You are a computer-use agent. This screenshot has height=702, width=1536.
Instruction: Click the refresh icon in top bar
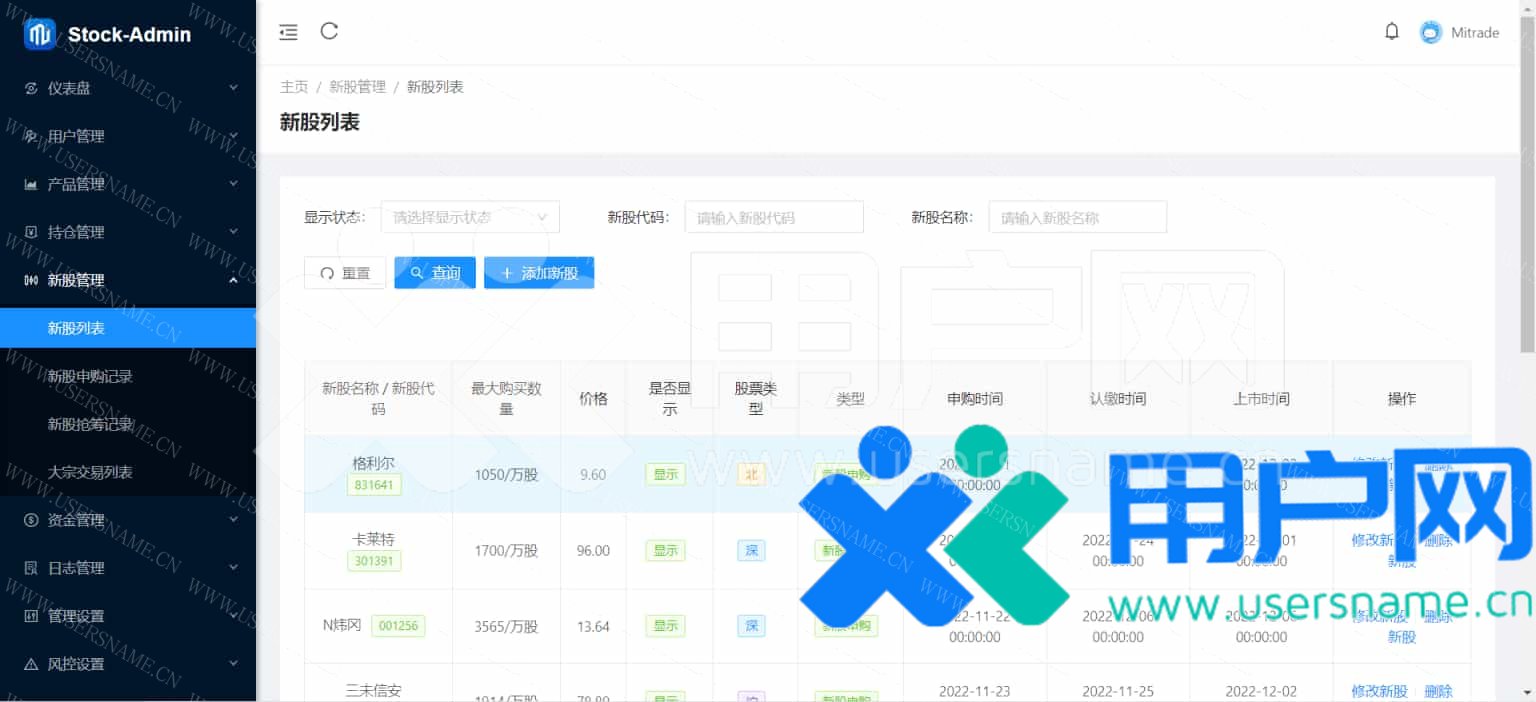coord(329,31)
